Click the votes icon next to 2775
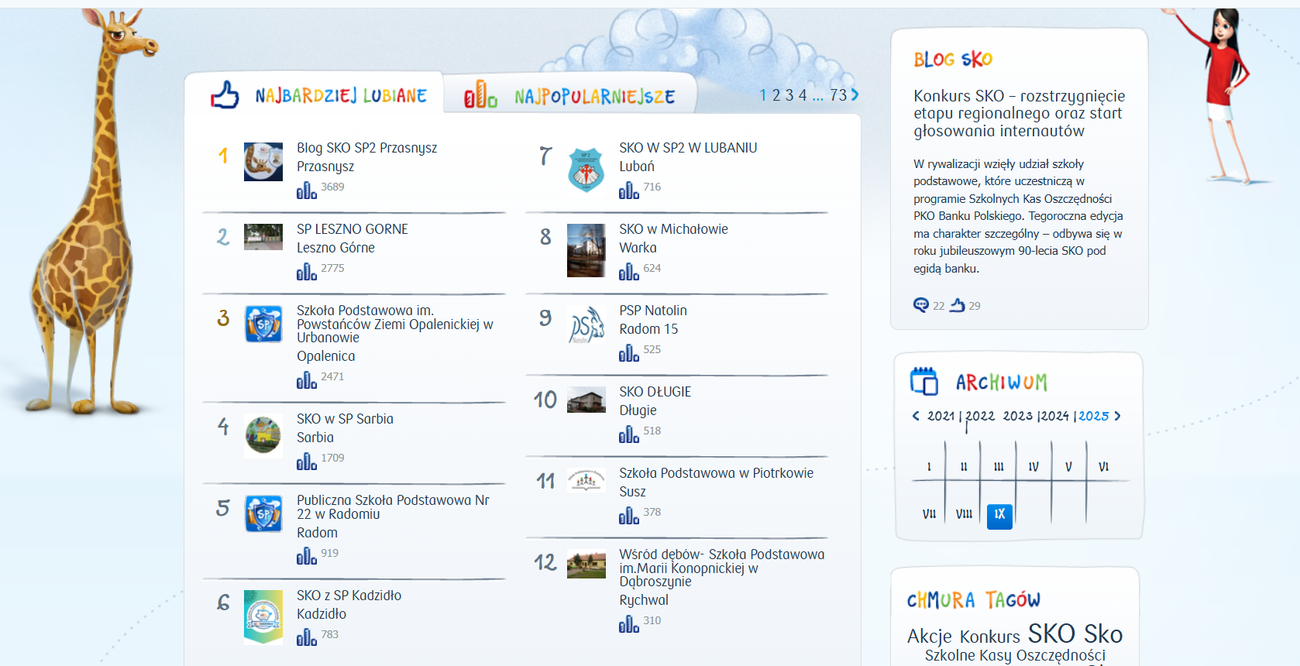Viewport: 1300px width, 666px height. [x=307, y=271]
